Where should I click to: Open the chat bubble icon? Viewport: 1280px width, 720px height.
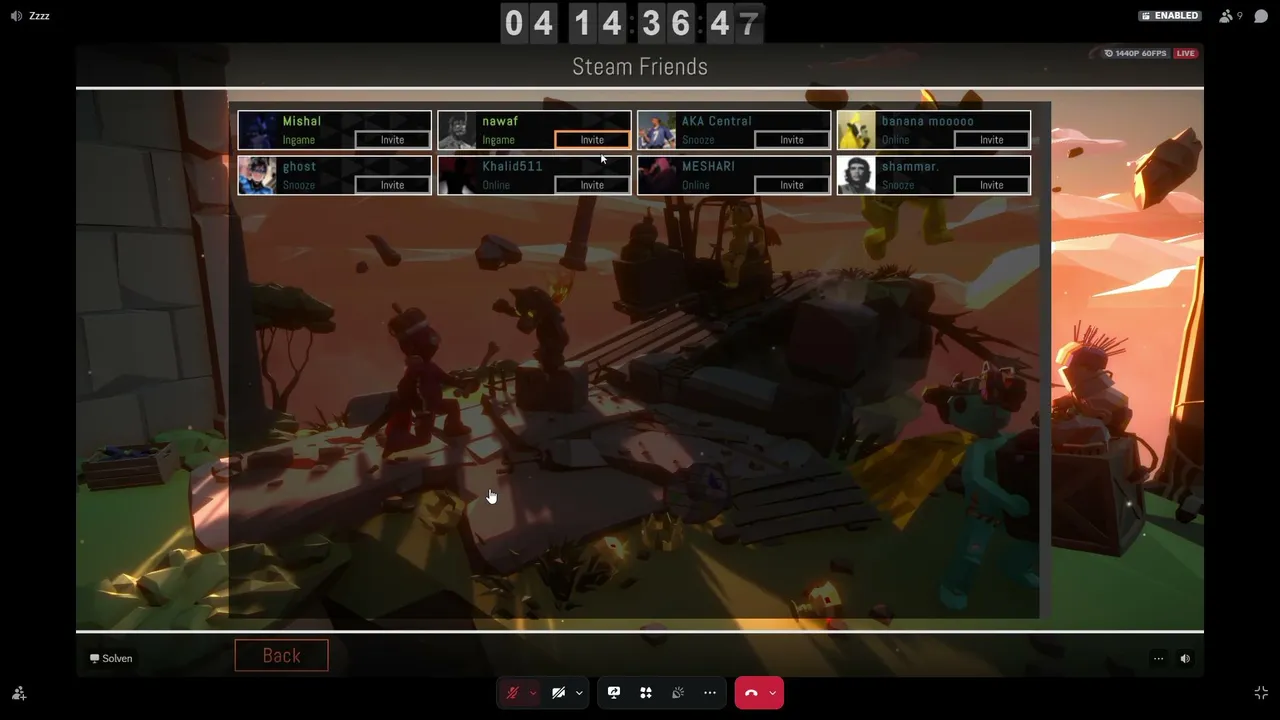[x=1261, y=16]
